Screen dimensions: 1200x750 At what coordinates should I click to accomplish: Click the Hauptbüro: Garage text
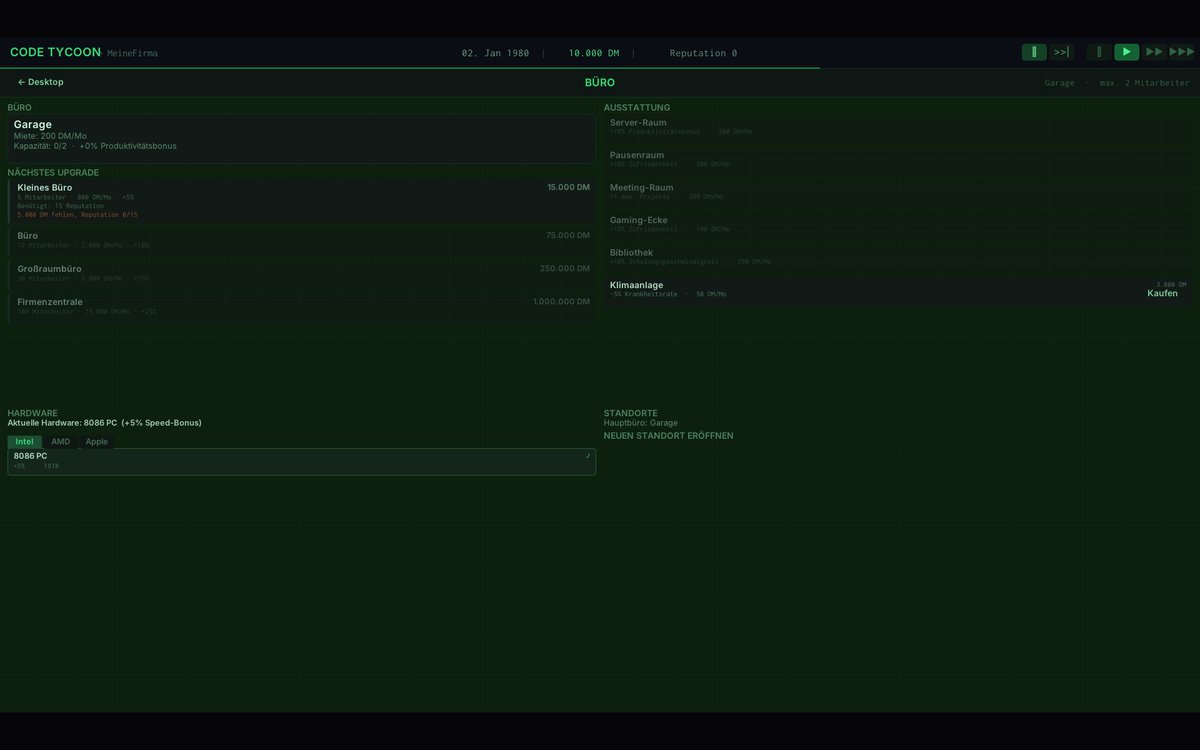[x=641, y=423]
